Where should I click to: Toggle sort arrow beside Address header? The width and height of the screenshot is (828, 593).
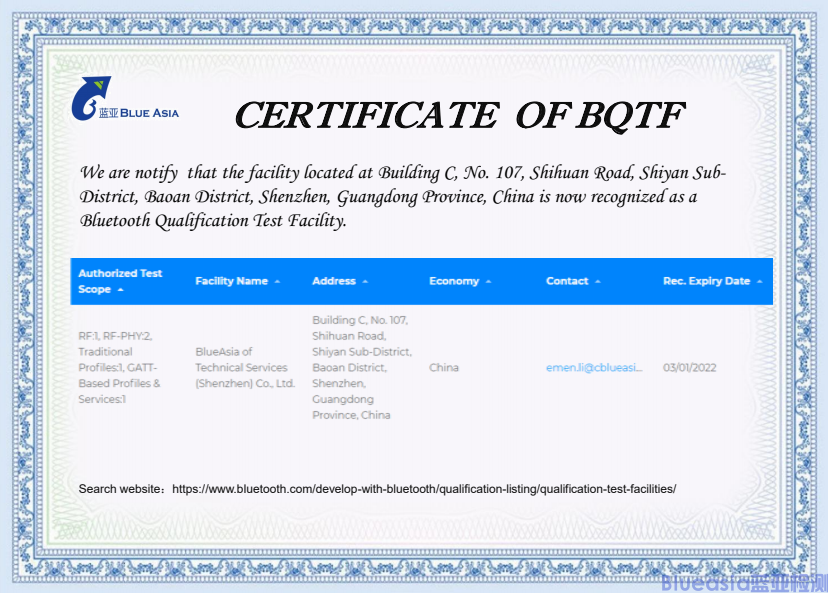(x=365, y=282)
